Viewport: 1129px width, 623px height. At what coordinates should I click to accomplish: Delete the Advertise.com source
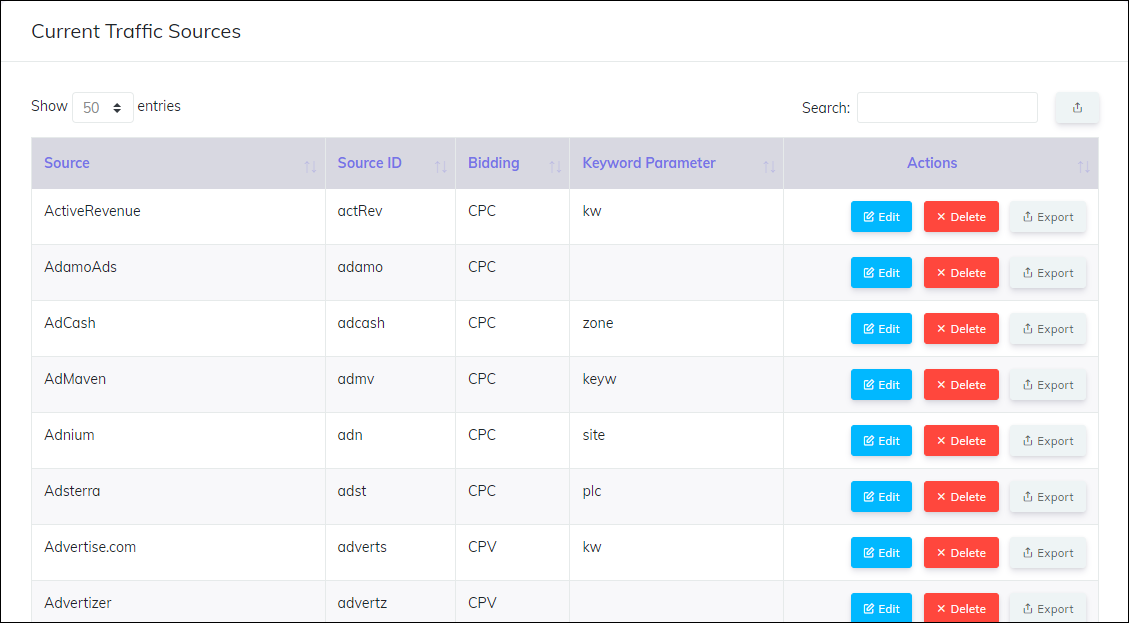point(961,552)
